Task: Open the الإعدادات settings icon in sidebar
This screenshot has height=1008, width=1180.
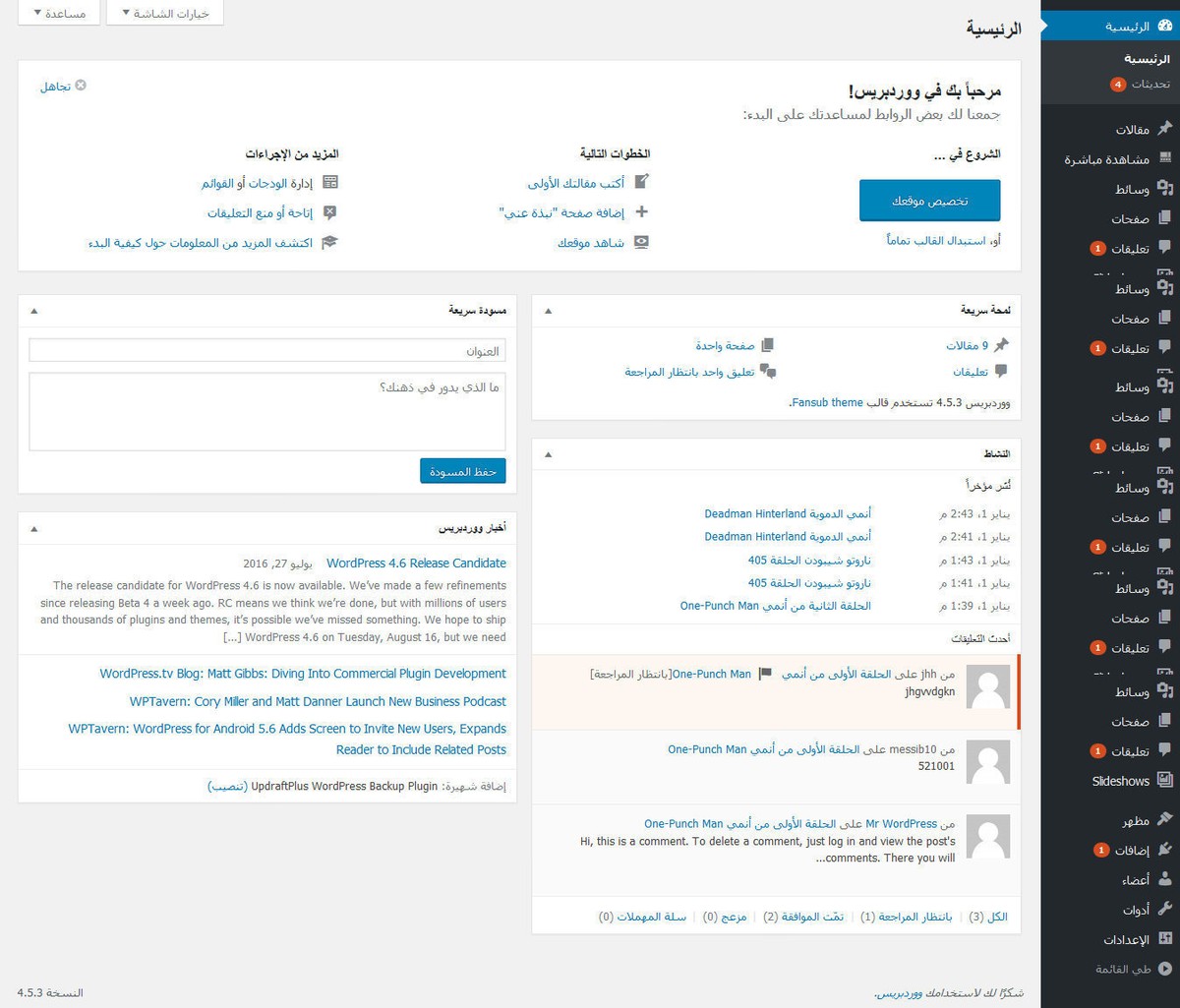Action: click(1165, 938)
